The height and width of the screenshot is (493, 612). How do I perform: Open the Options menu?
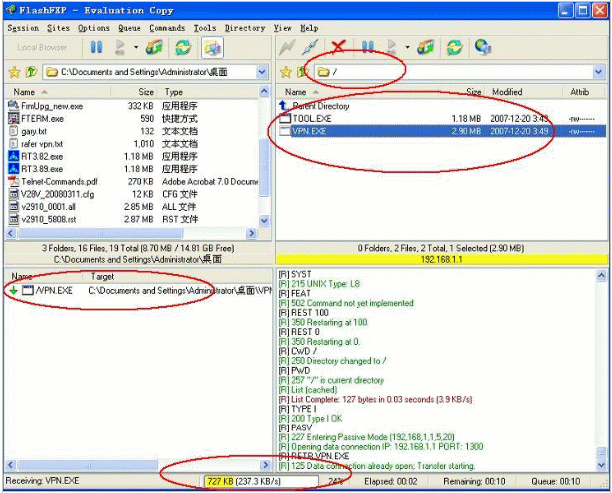point(94,28)
